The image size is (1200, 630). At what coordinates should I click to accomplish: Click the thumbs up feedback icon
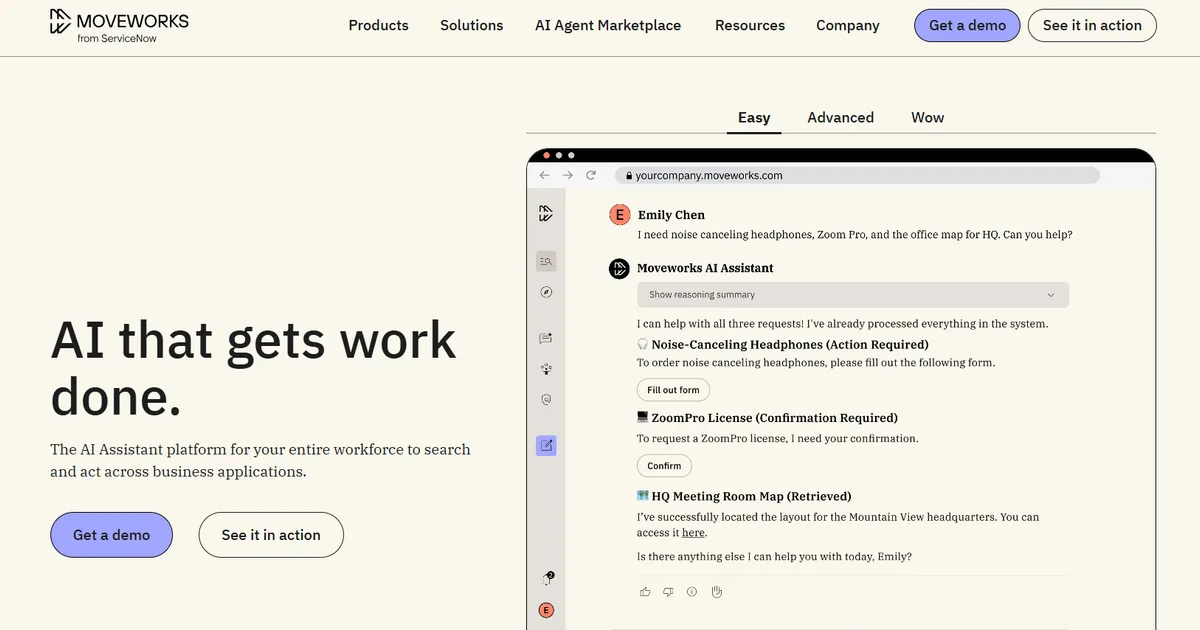click(x=645, y=591)
